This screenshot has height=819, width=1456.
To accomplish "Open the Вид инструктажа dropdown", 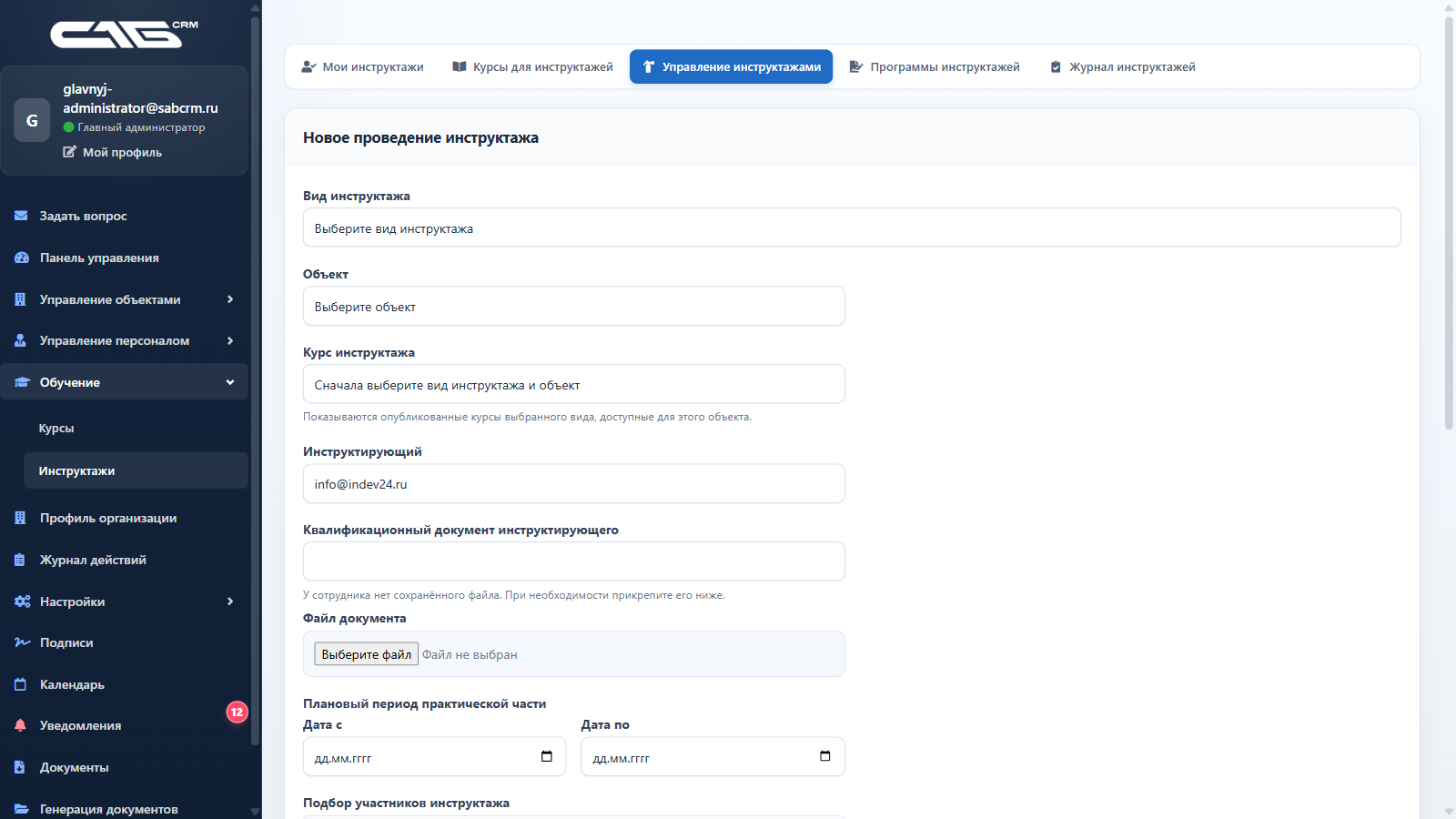I will (x=852, y=227).
